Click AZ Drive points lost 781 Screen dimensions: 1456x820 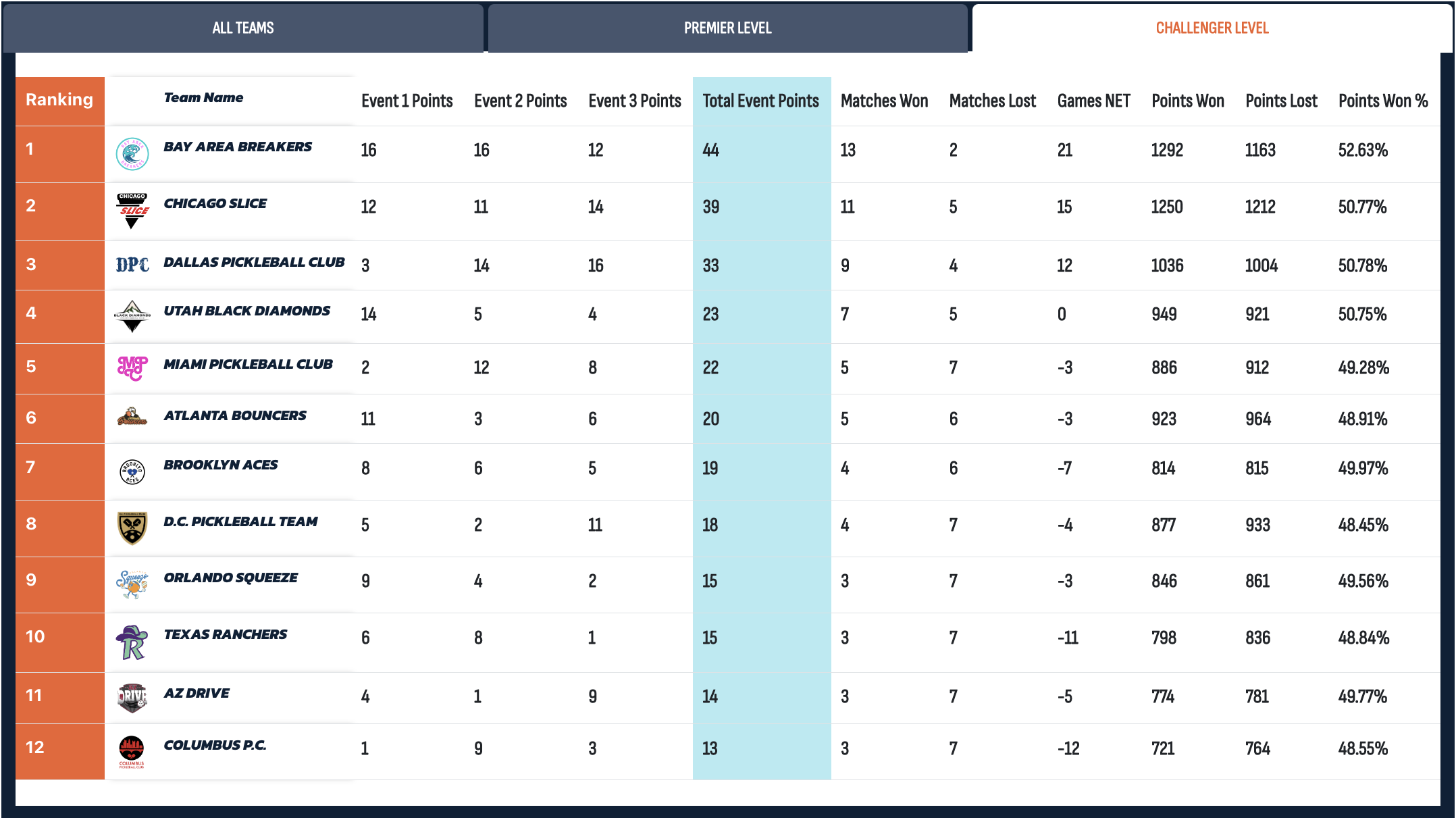pyautogui.click(x=1257, y=696)
